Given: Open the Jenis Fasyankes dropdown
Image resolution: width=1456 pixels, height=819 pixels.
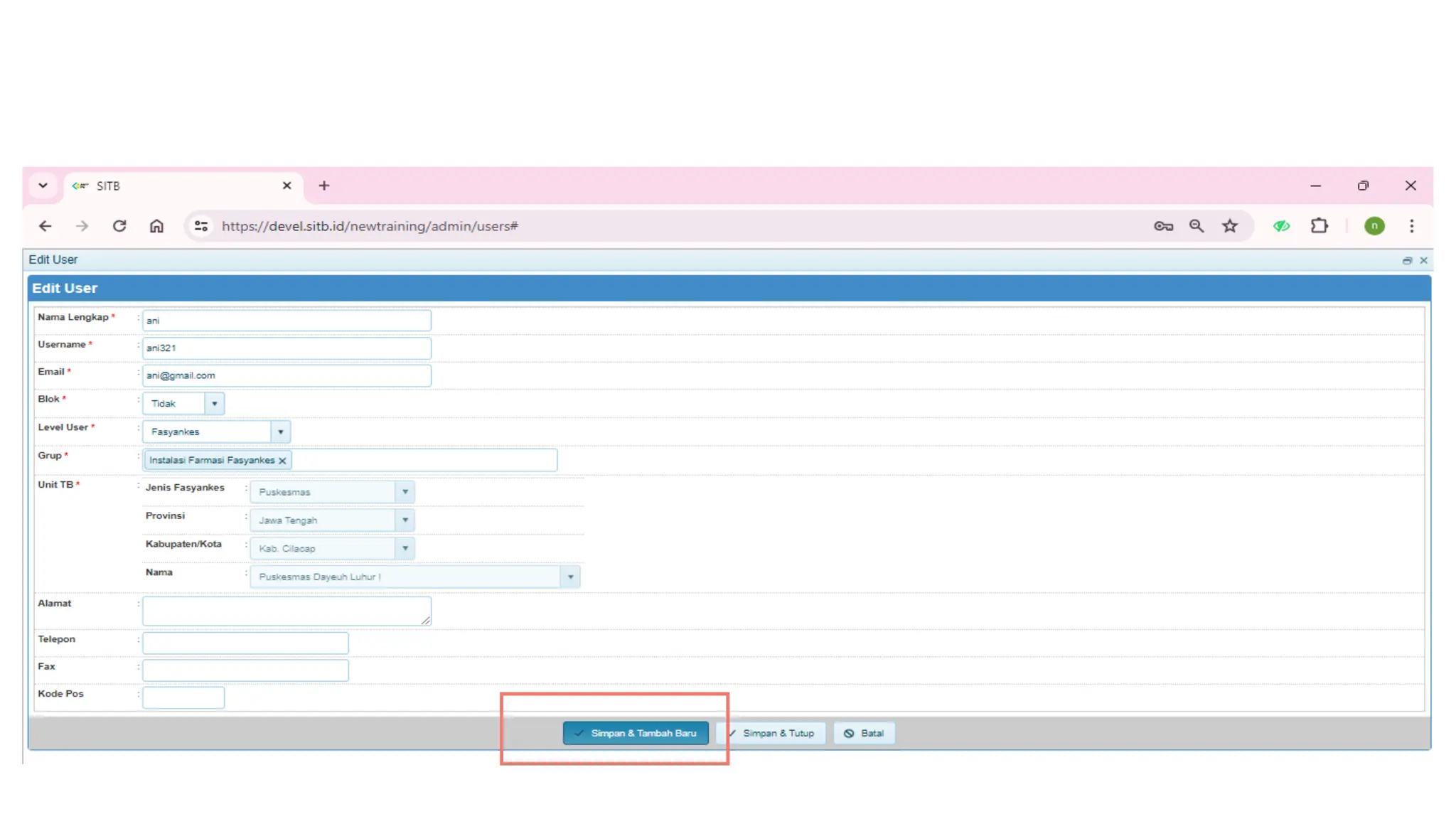Looking at the screenshot, I should pyautogui.click(x=405, y=492).
